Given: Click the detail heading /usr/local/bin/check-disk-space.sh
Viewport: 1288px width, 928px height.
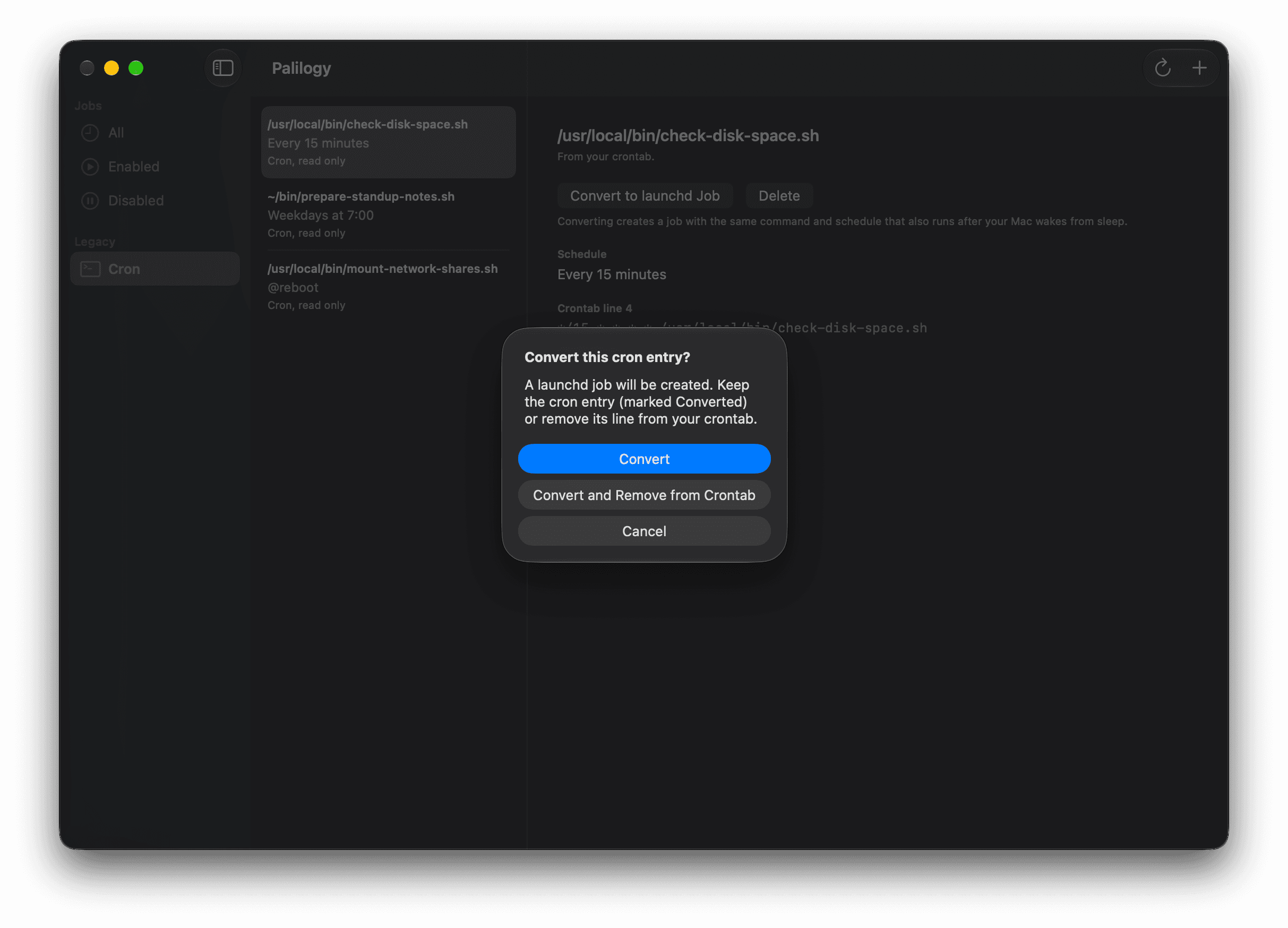Looking at the screenshot, I should click(688, 136).
